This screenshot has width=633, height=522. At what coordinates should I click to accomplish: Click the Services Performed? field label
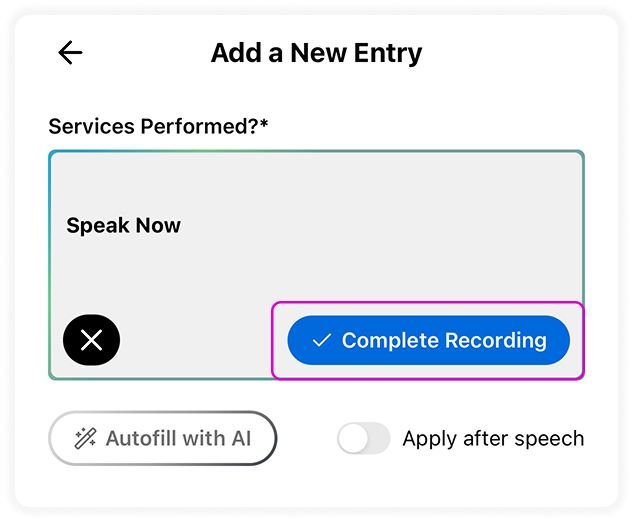153,126
